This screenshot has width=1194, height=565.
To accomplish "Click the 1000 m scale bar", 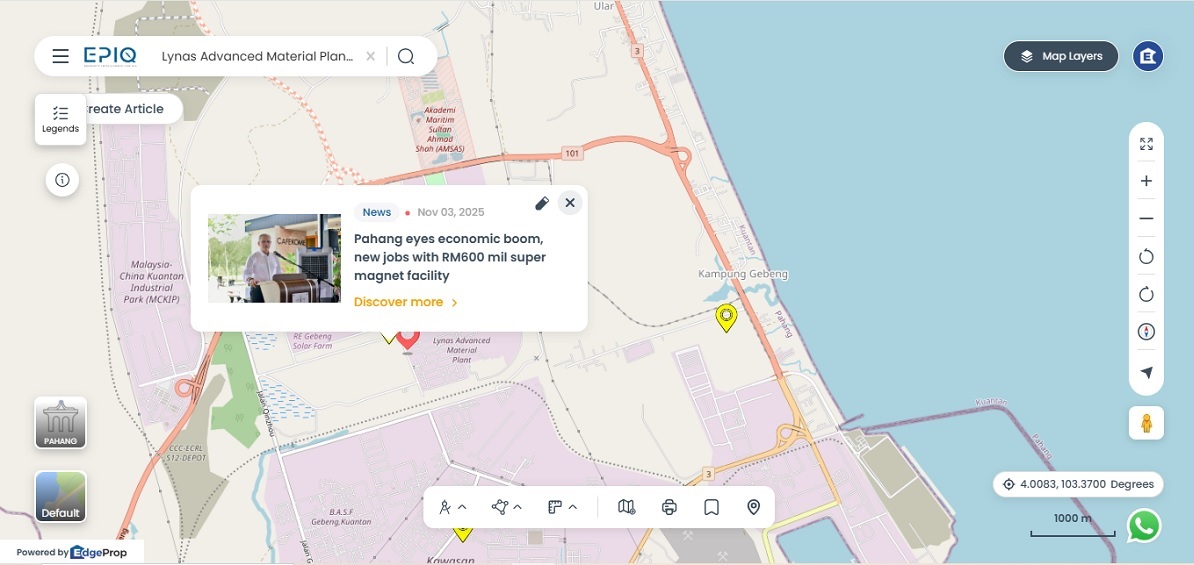I will tap(1072, 525).
